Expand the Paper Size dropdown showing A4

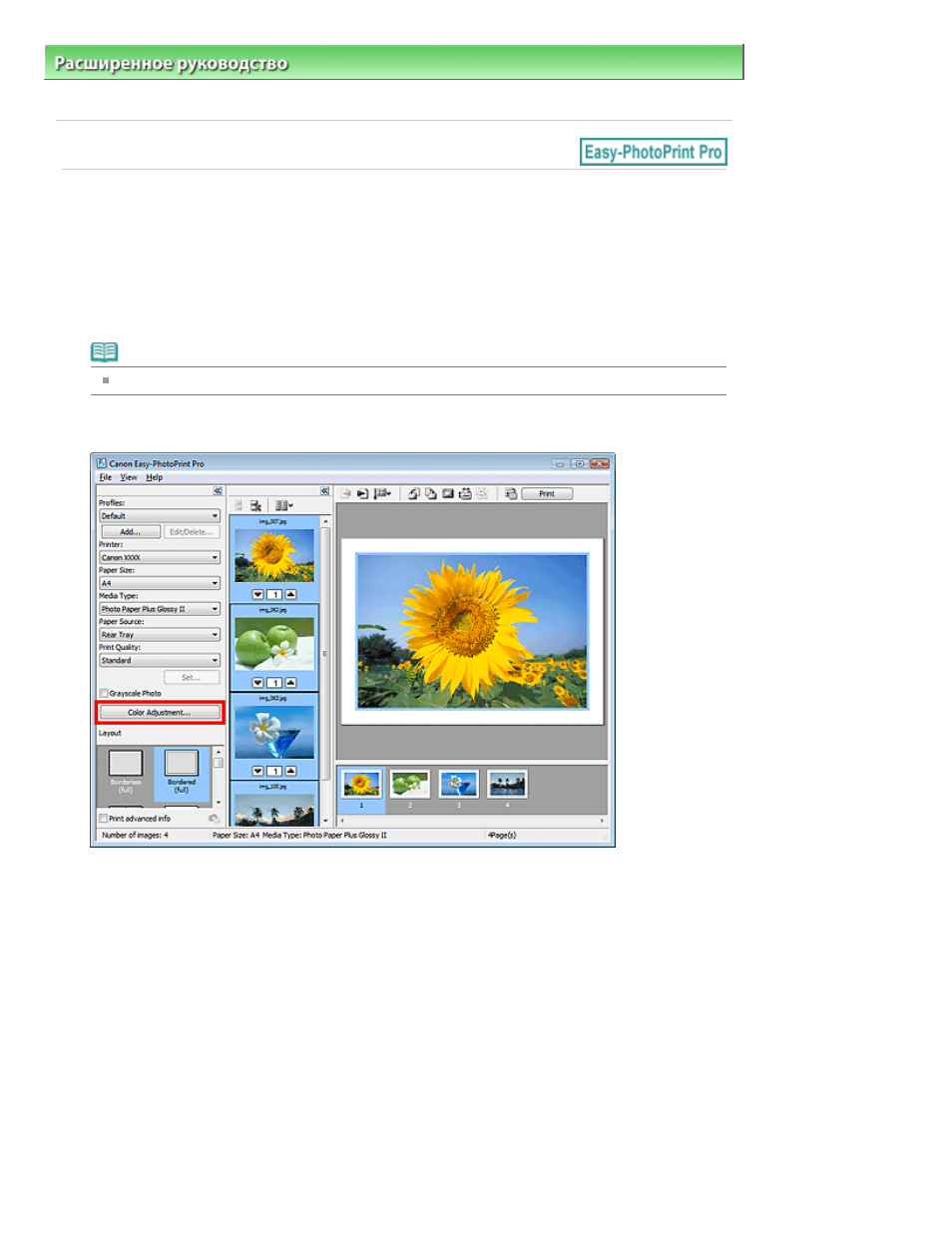(160, 583)
